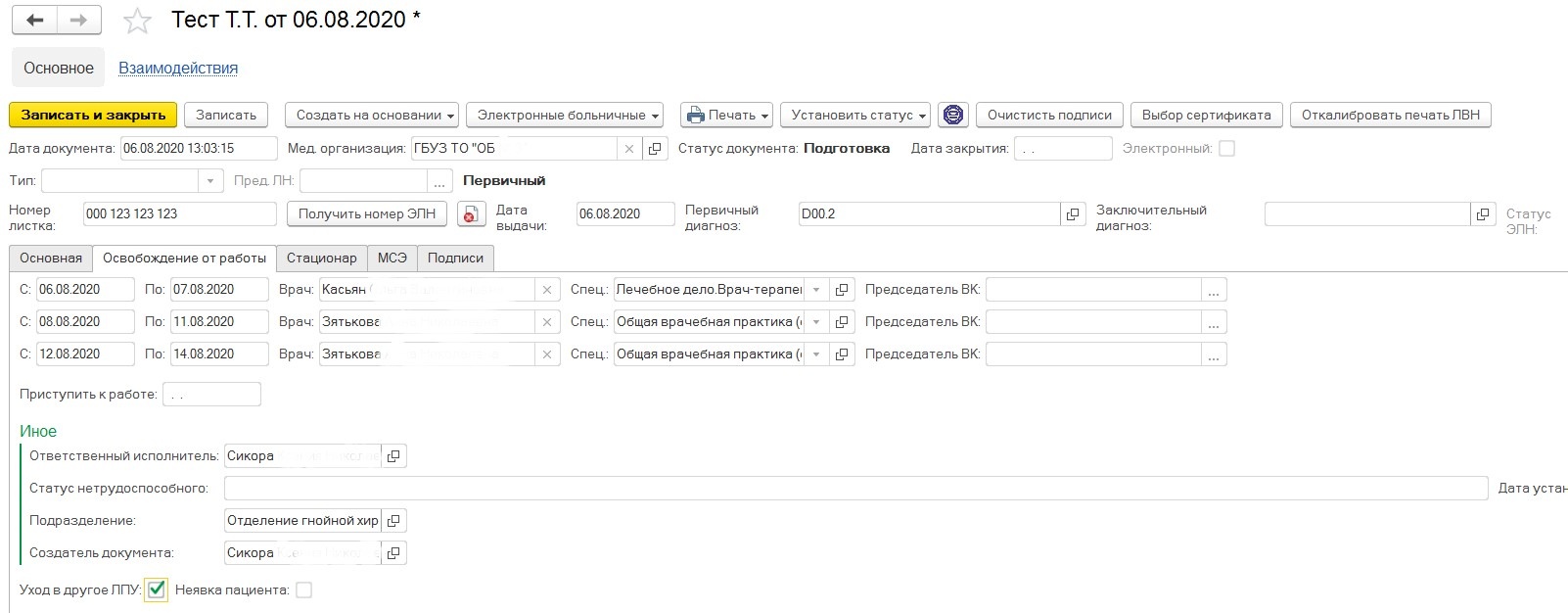Open the Взаимодействия link

(178, 69)
